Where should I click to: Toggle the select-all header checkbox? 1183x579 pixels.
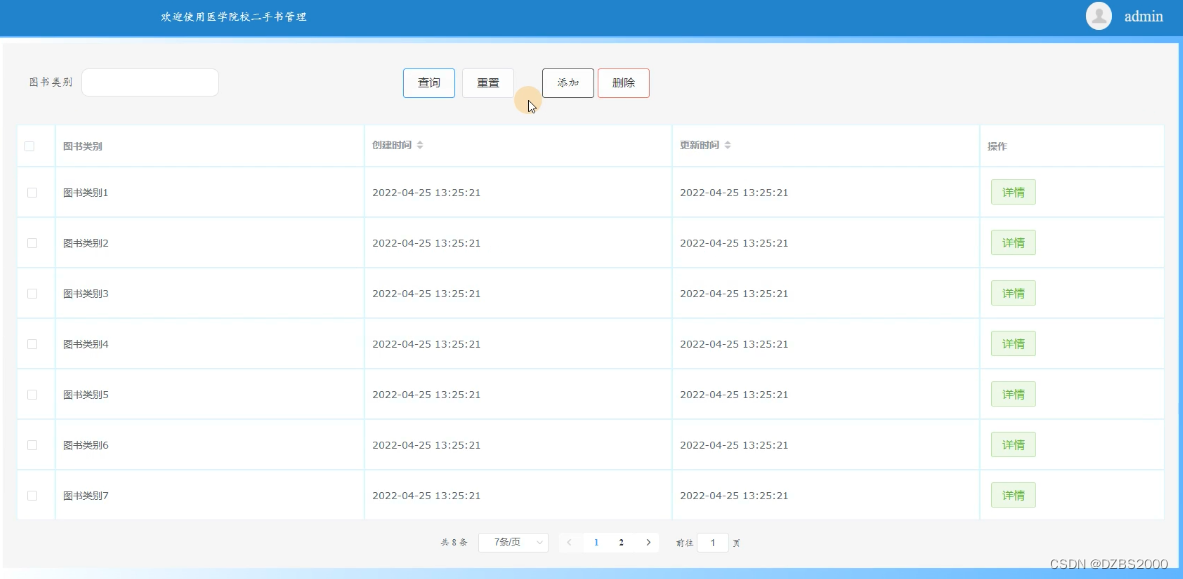click(x=29, y=146)
